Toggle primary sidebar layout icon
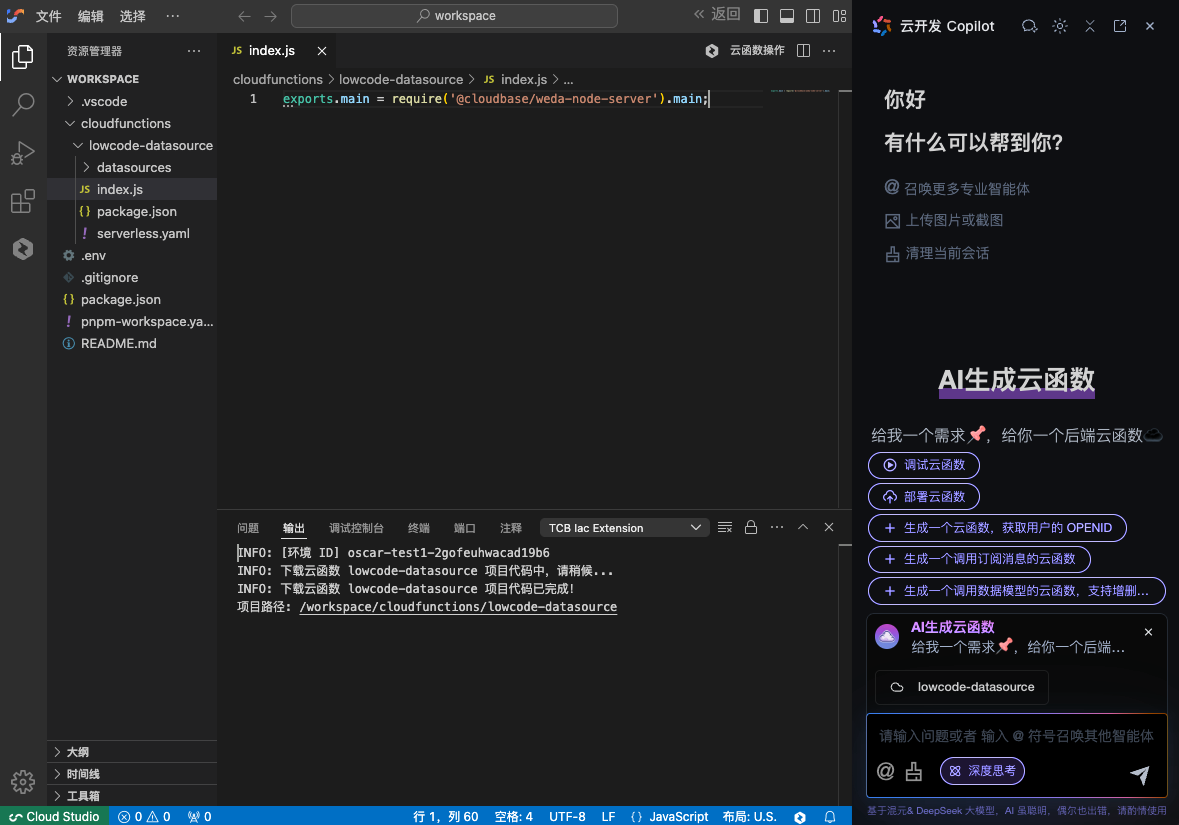1179x825 pixels. tap(761, 16)
